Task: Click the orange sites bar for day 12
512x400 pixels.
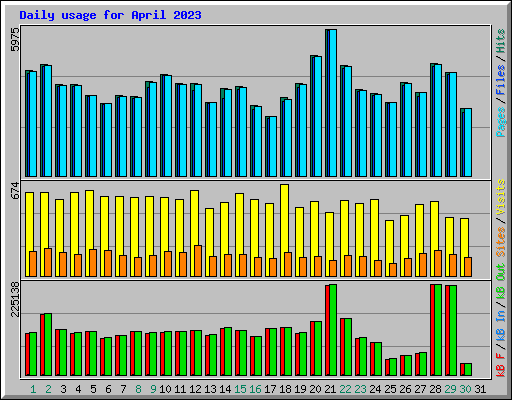Action: tap(198, 261)
